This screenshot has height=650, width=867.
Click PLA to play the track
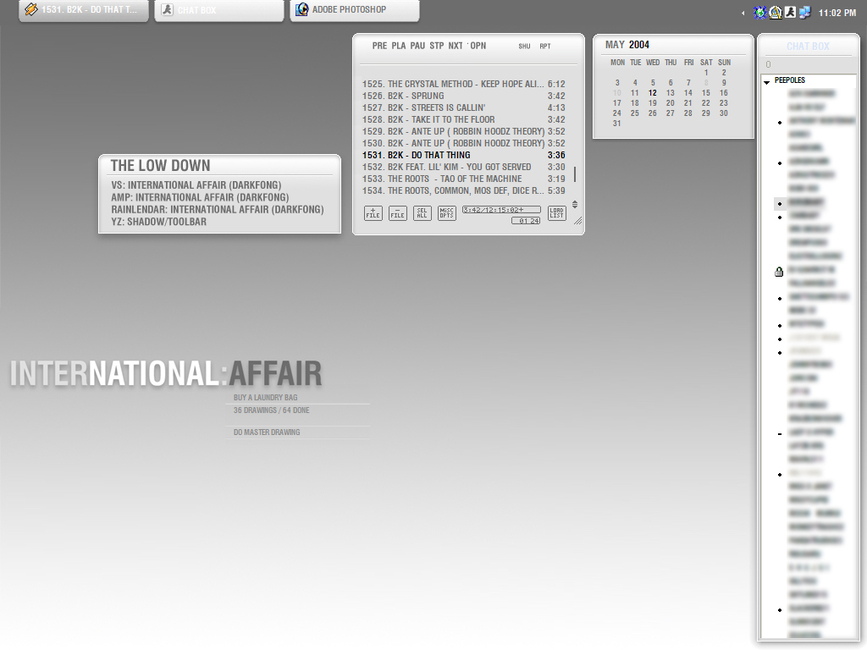click(x=399, y=46)
